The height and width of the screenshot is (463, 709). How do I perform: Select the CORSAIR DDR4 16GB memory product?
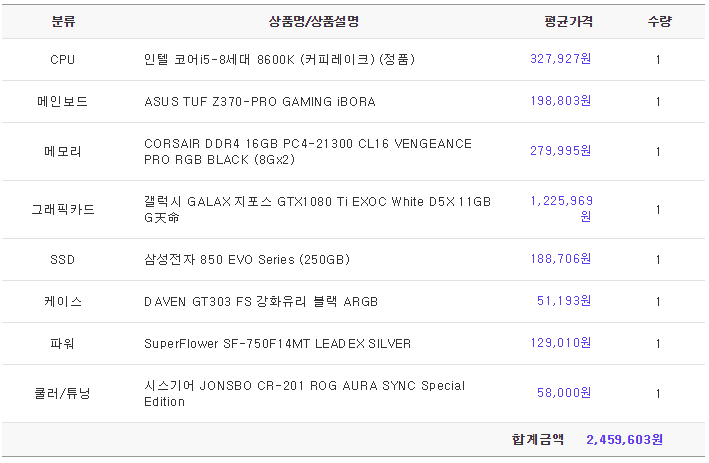click(x=308, y=151)
